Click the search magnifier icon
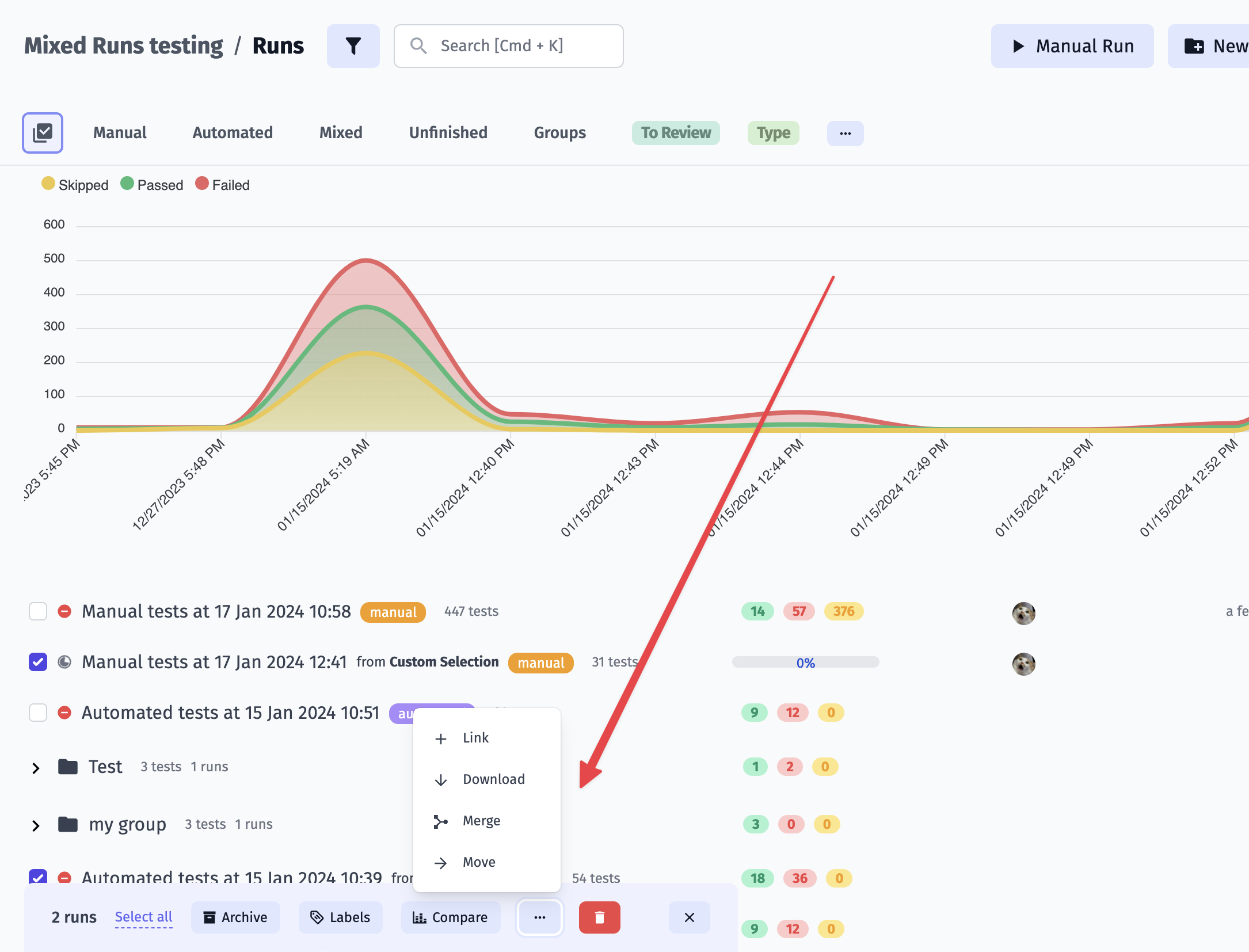 (x=418, y=46)
